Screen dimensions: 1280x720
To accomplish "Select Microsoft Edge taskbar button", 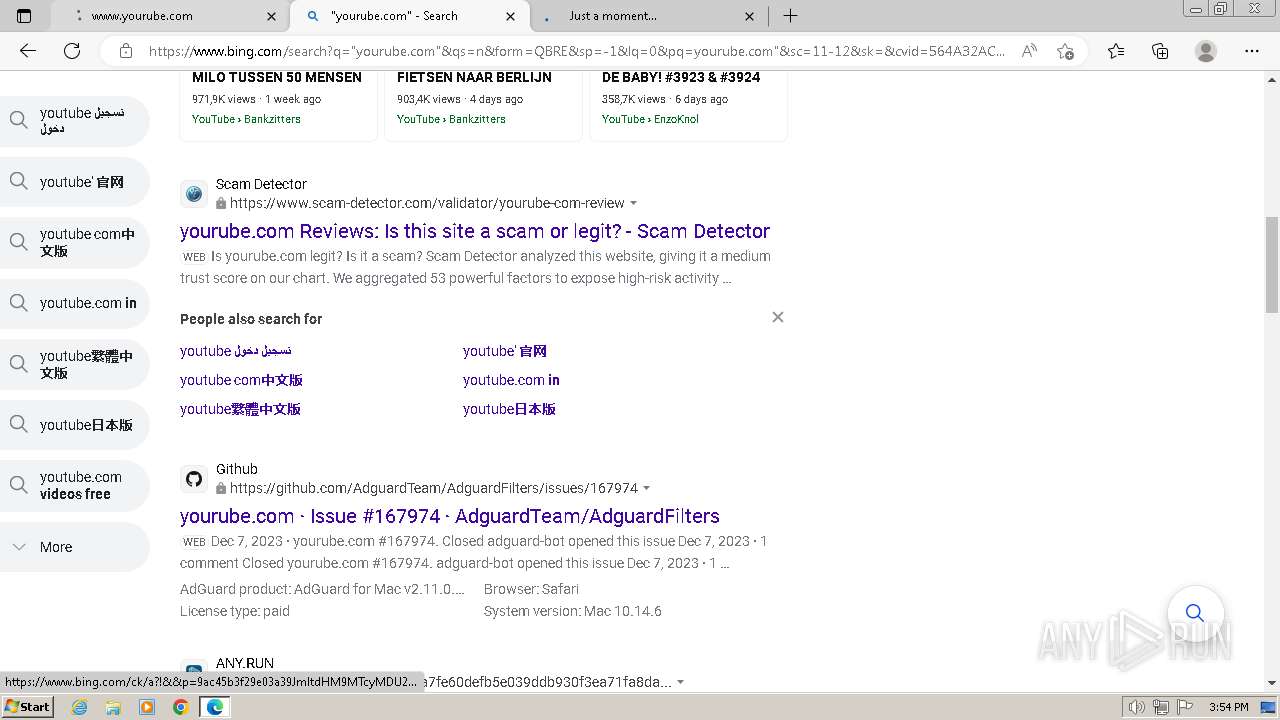I will click(215, 707).
